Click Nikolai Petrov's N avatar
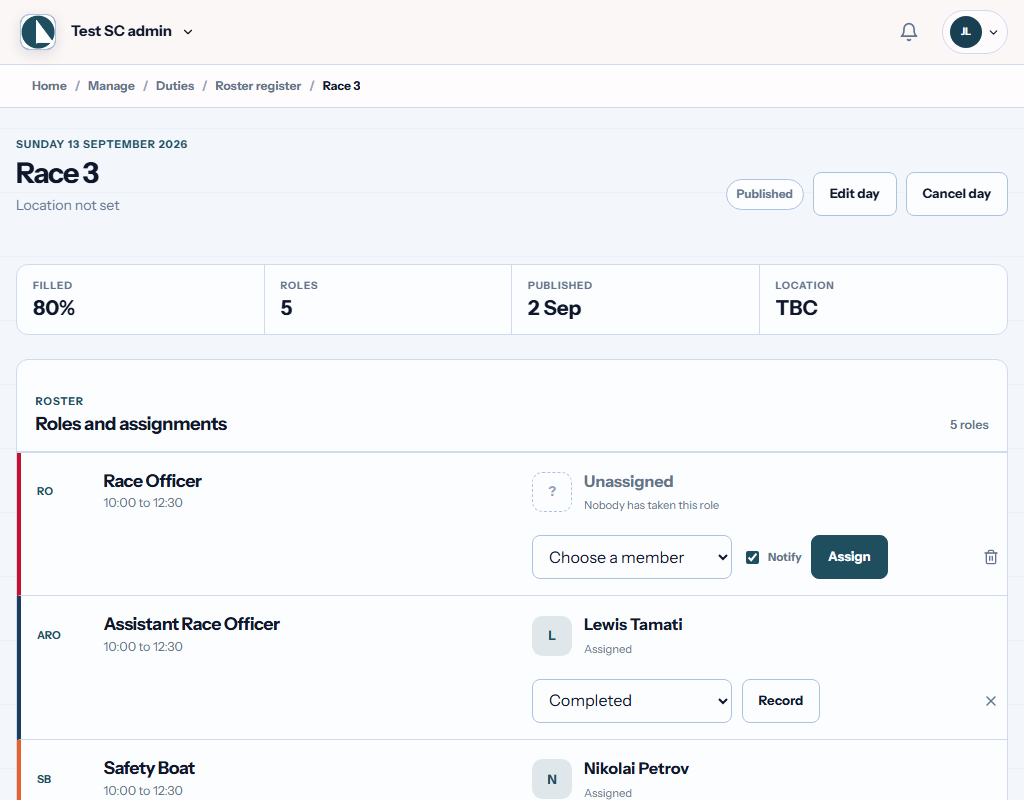Image resolution: width=1024 pixels, height=800 pixels. tap(552, 779)
